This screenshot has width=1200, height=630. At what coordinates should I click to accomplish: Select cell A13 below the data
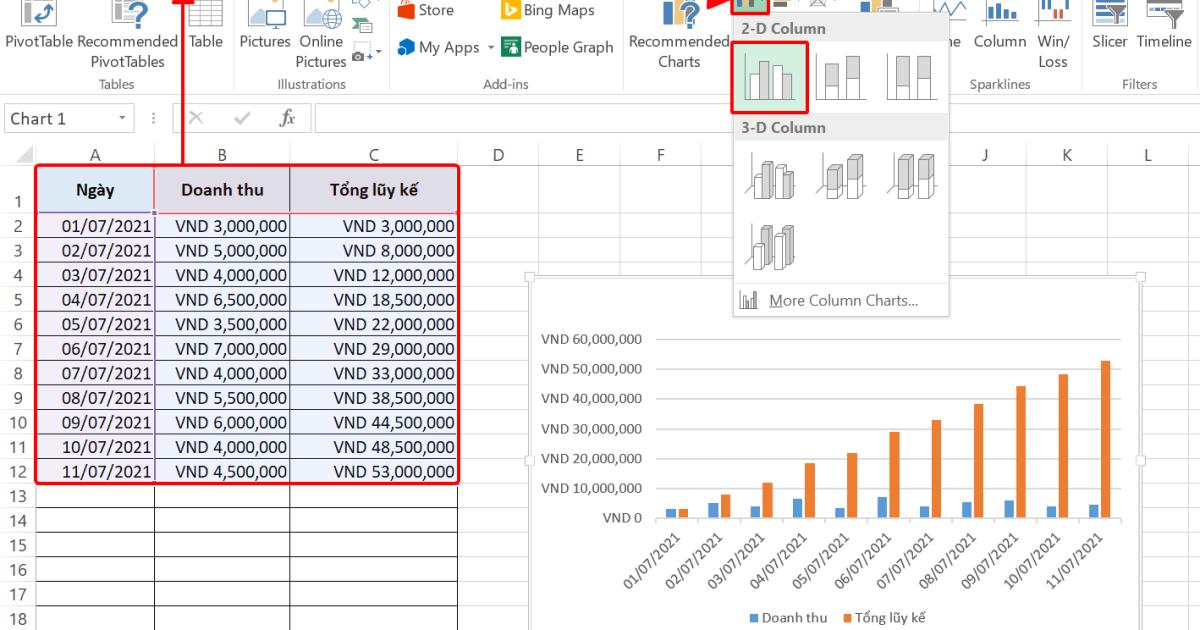click(95, 495)
